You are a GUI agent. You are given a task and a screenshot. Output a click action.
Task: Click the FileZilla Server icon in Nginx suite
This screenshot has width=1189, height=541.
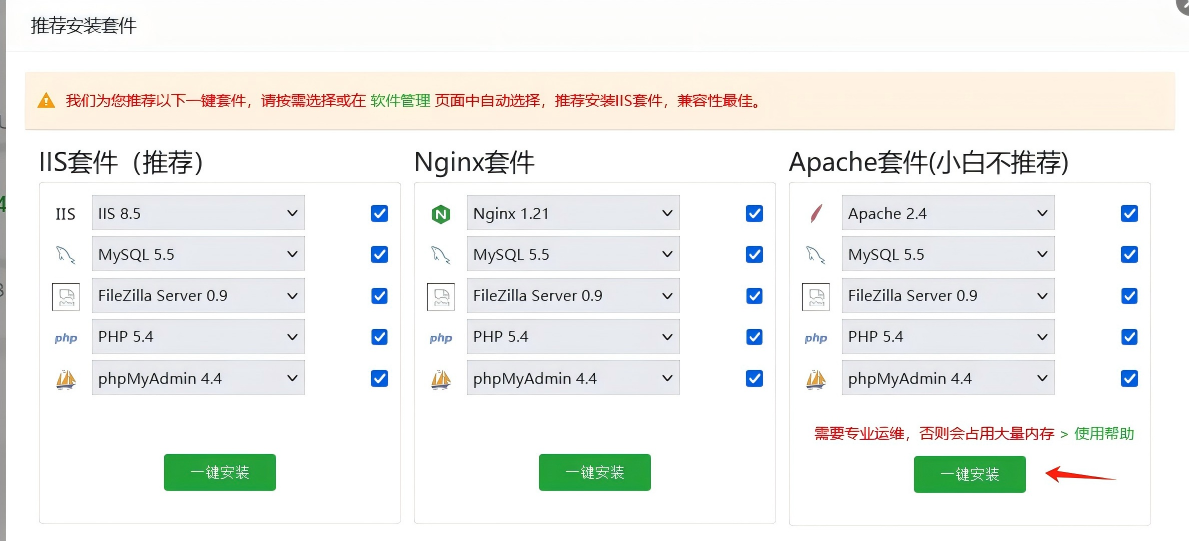click(441, 296)
